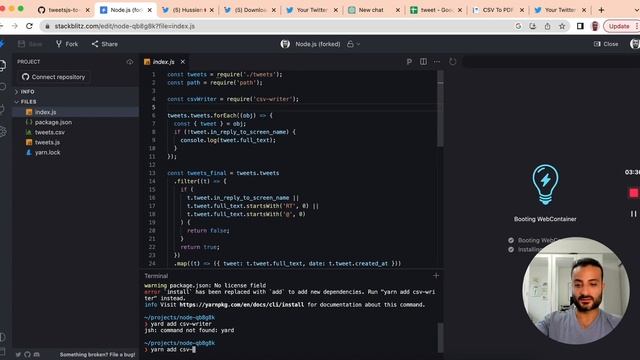
Task: Open 'Something broken? File a bug!' link
Action: pos(97,355)
